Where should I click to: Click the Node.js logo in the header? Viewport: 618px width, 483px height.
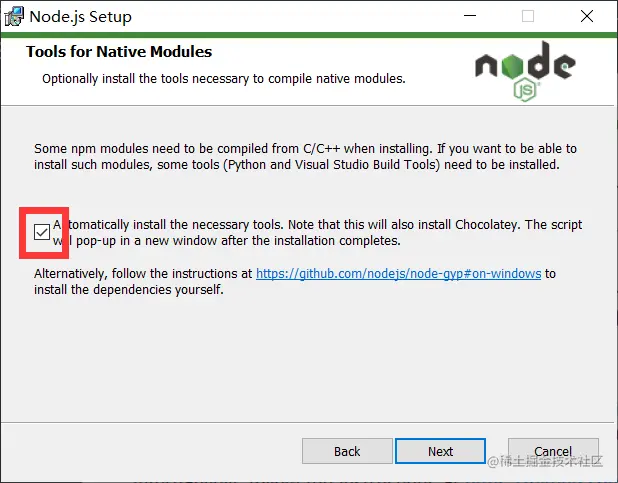tap(525, 71)
